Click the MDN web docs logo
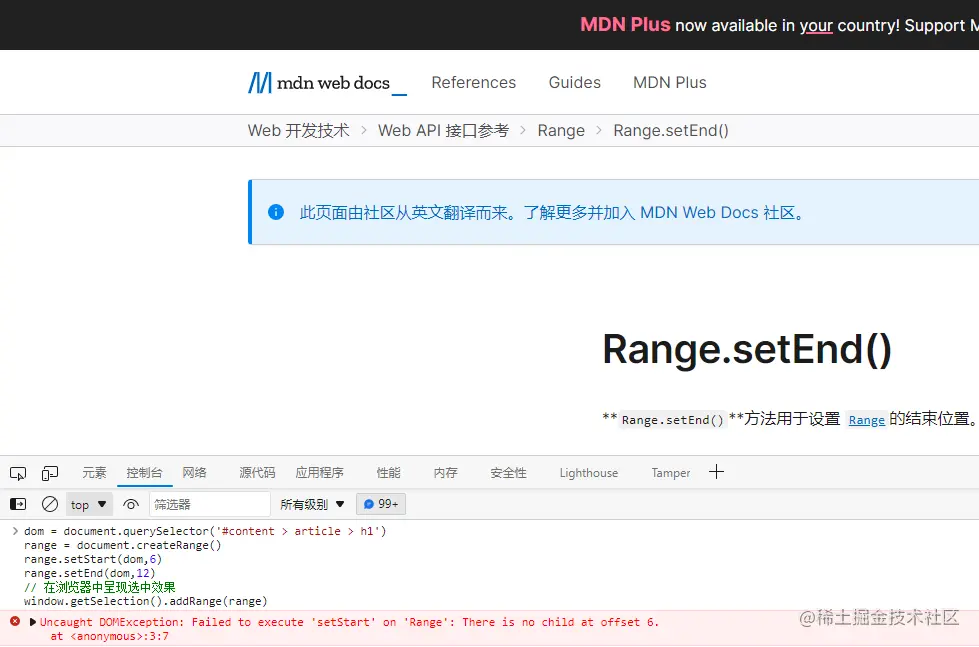Image resolution: width=979 pixels, height=647 pixels. 327,83
